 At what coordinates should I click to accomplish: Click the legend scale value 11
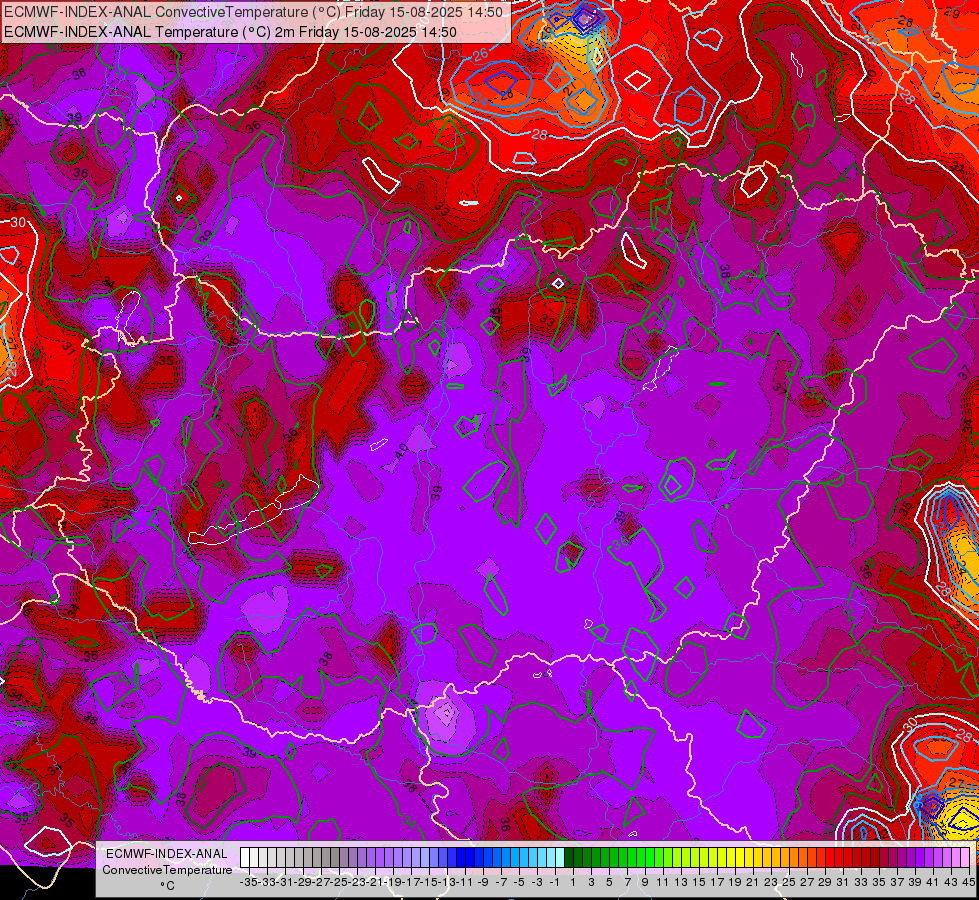pos(662,881)
